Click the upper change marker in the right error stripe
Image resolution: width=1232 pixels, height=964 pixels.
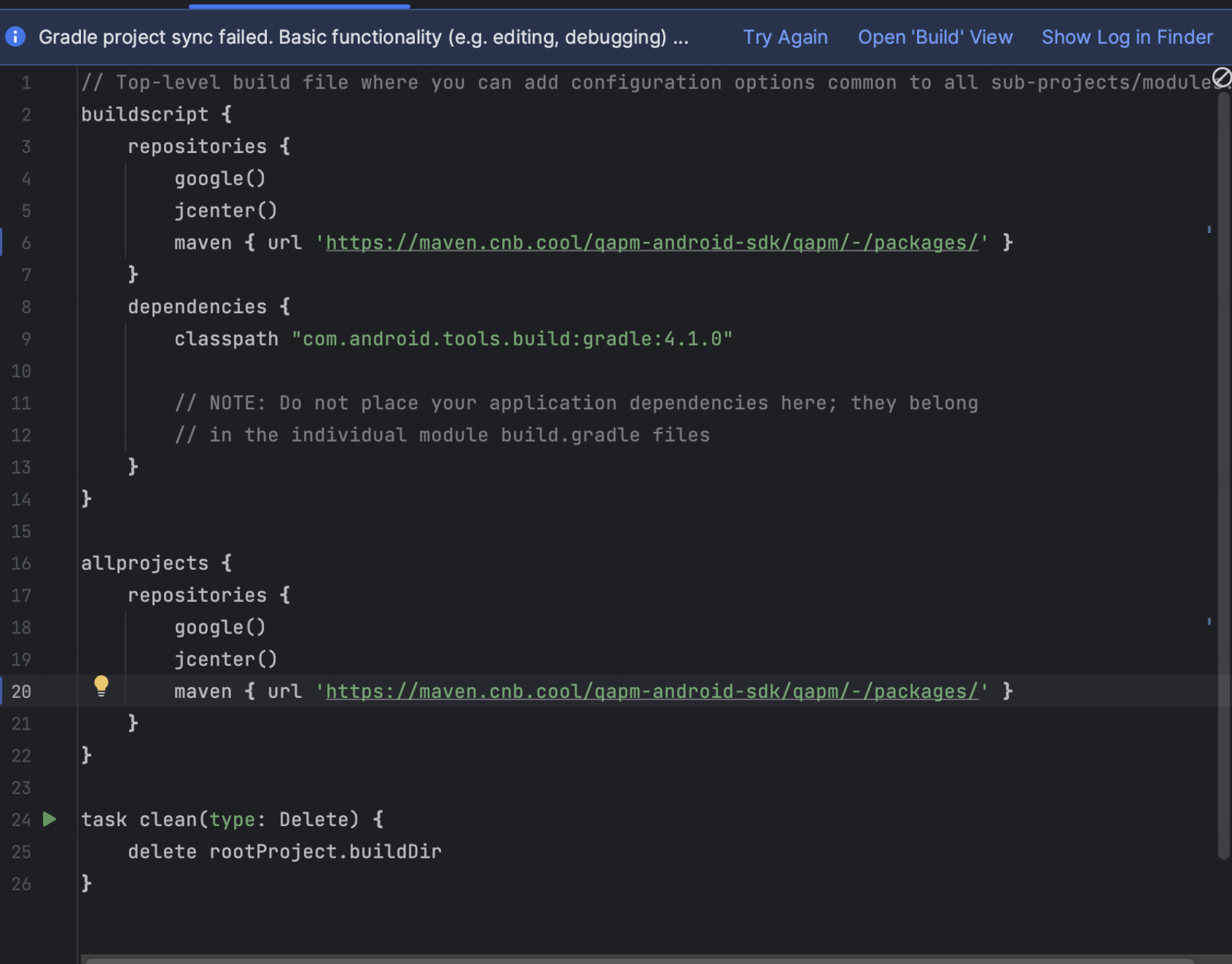(1209, 230)
